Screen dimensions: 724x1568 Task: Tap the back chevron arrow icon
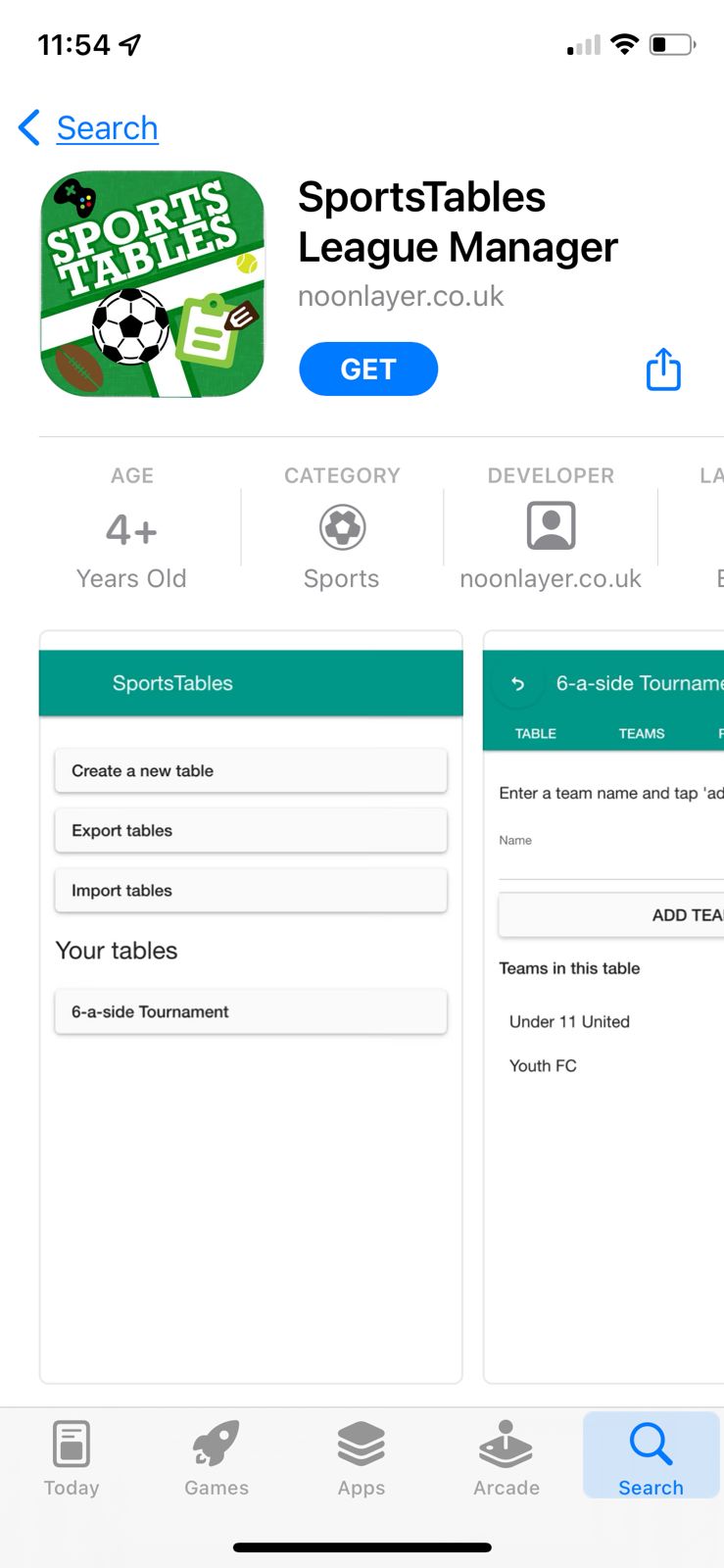pyautogui.click(x=29, y=127)
